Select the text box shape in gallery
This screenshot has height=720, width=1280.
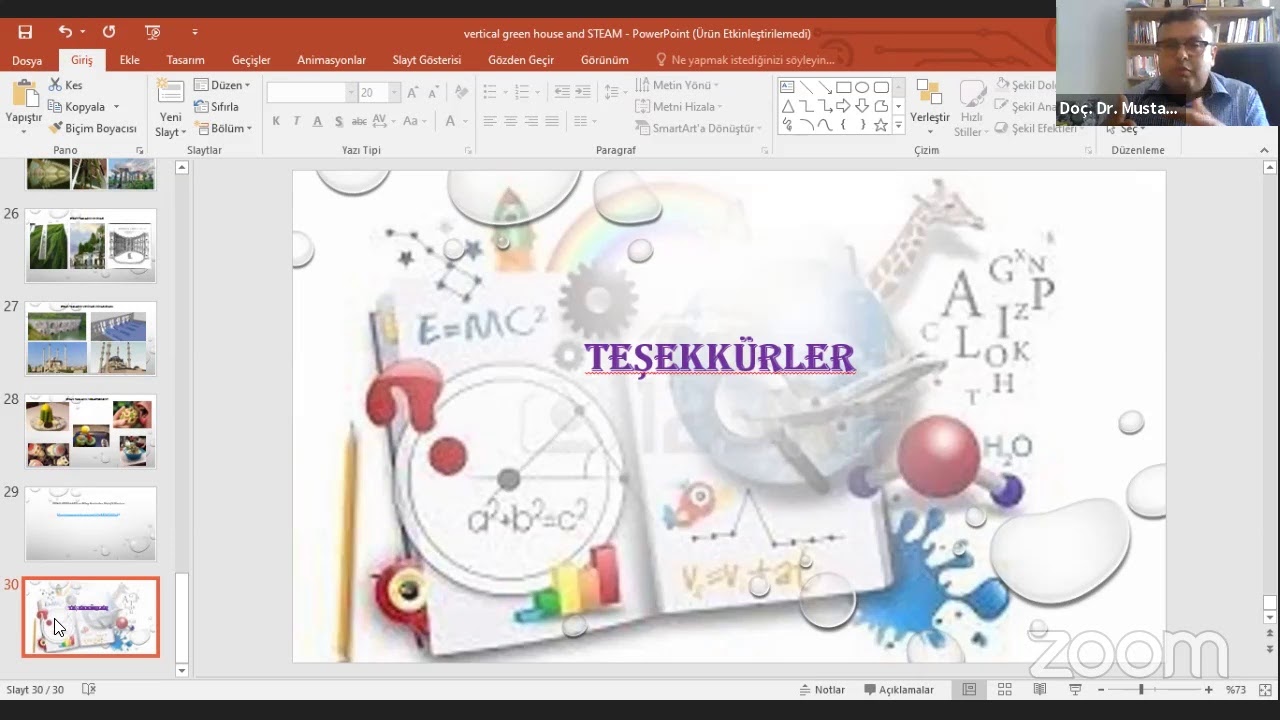[x=787, y=87]
